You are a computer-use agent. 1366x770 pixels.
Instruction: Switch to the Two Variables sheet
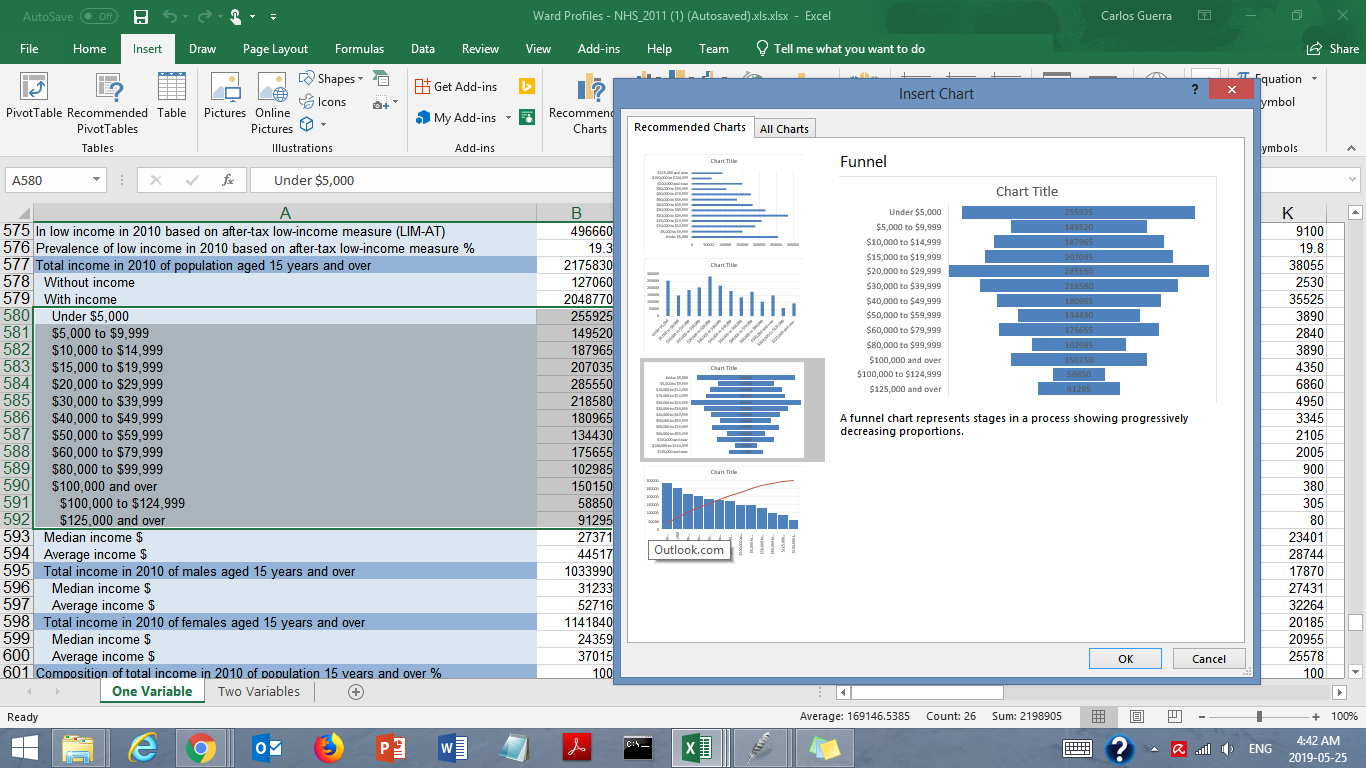point(259,691)
